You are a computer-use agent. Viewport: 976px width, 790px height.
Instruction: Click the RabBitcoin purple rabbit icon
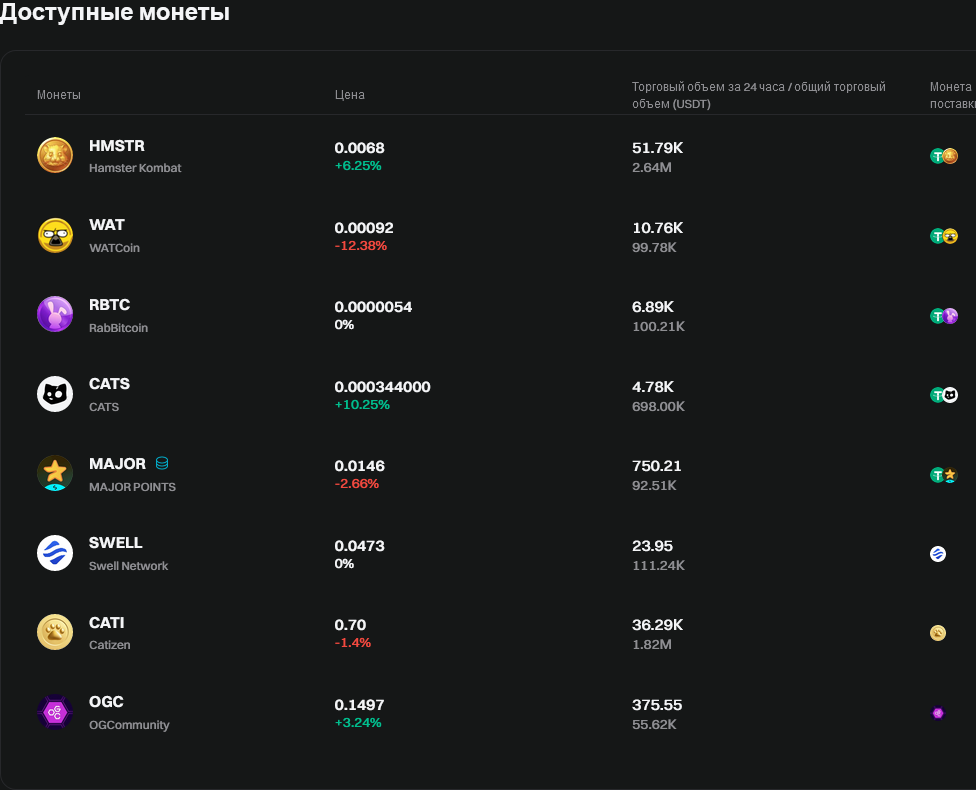55,314
